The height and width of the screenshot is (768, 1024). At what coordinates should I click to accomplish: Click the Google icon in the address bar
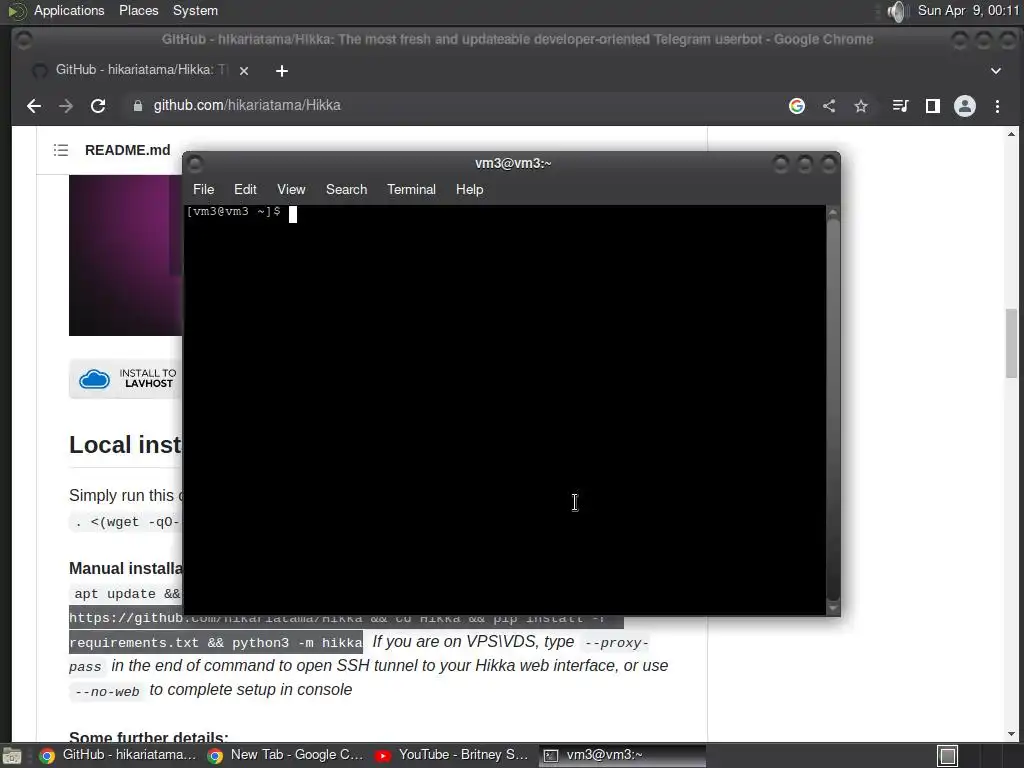pyautogui.click(x=797, y=106)
